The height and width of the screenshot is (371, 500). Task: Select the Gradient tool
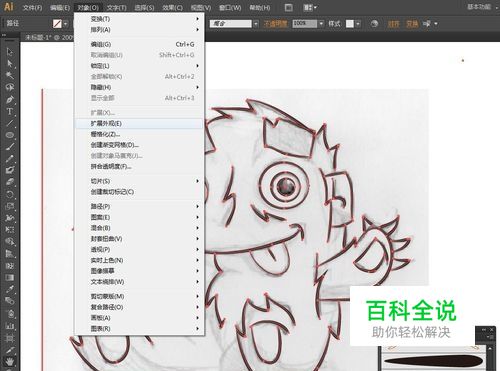[9, 277]
